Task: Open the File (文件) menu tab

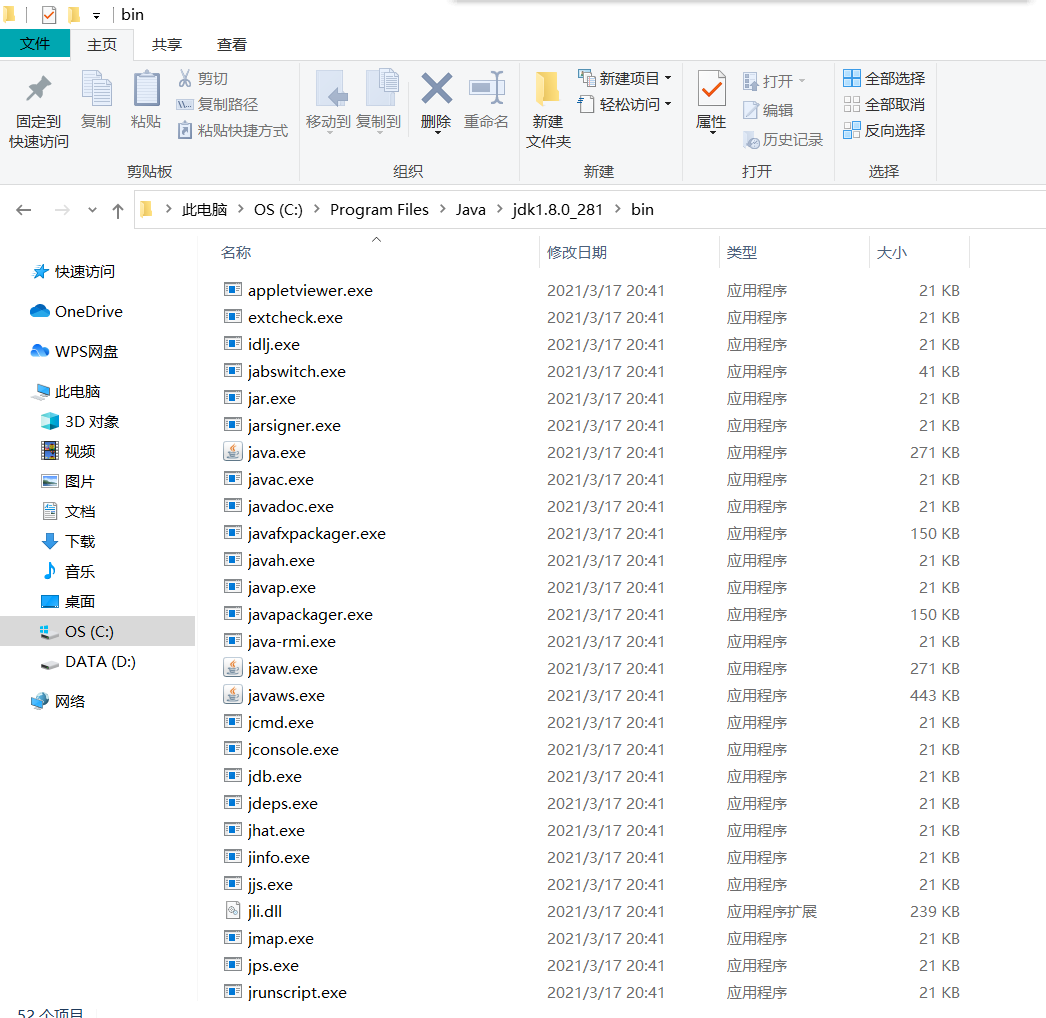Action: (35, 44)
